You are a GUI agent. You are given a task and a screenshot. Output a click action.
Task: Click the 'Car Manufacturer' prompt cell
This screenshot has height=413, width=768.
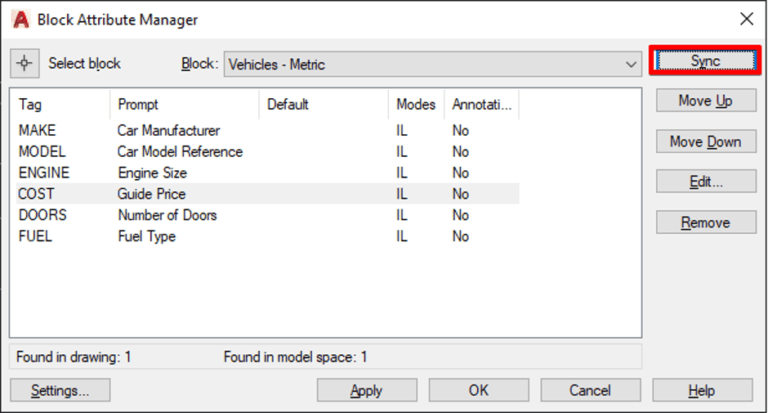(168, 130)
